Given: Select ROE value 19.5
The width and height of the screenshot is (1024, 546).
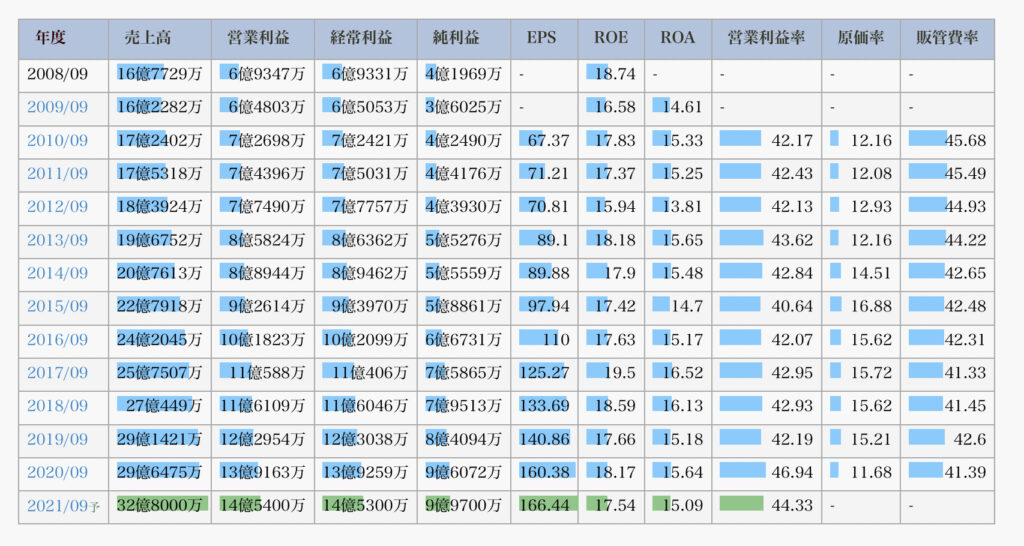Looking at the screenshot, I should (x=620, y=373).
